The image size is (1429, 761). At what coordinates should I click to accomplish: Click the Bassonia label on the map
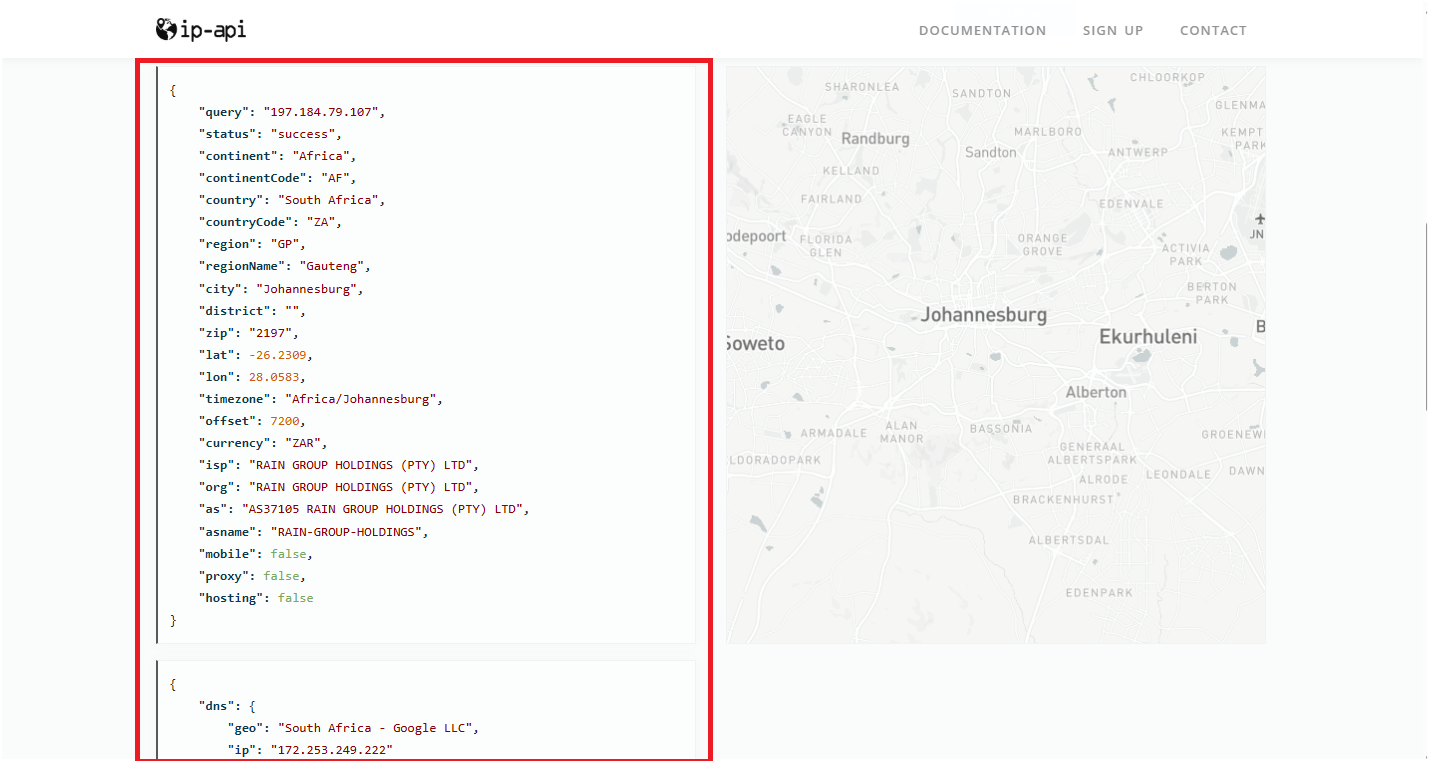pyautogui.click(x=1001, y=429)
